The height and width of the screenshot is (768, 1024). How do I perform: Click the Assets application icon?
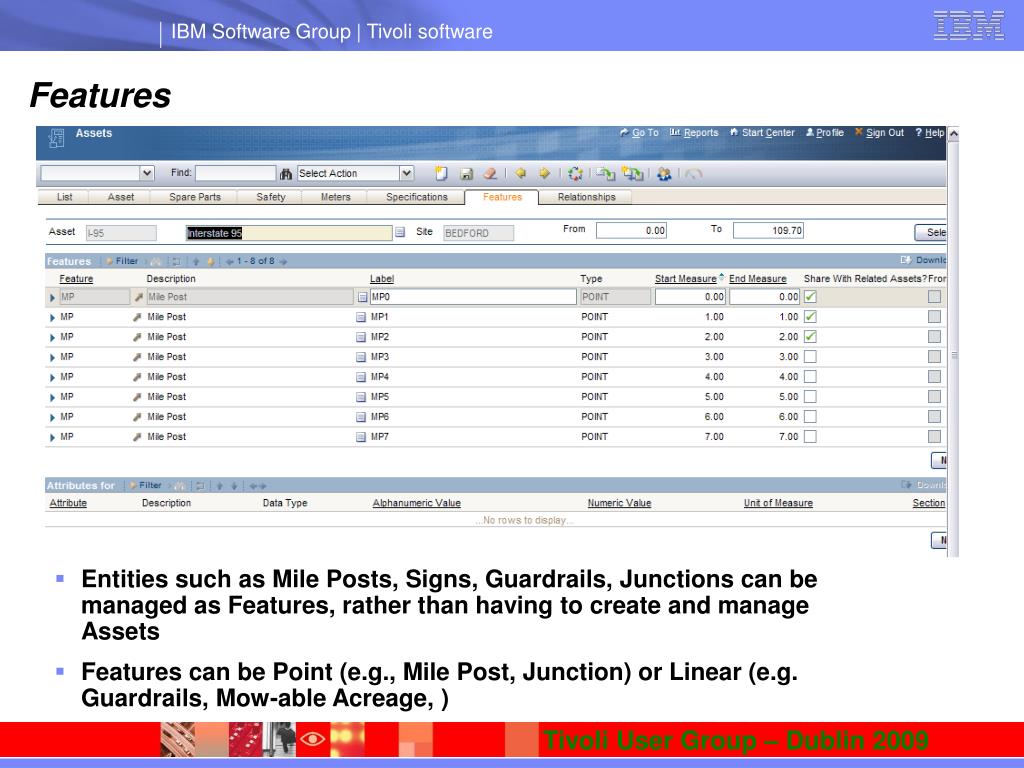click(56, 138)
